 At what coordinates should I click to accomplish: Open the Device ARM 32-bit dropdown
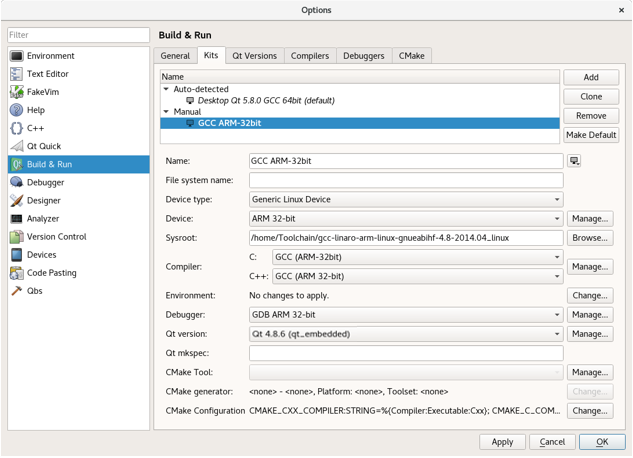coord(406,219)
